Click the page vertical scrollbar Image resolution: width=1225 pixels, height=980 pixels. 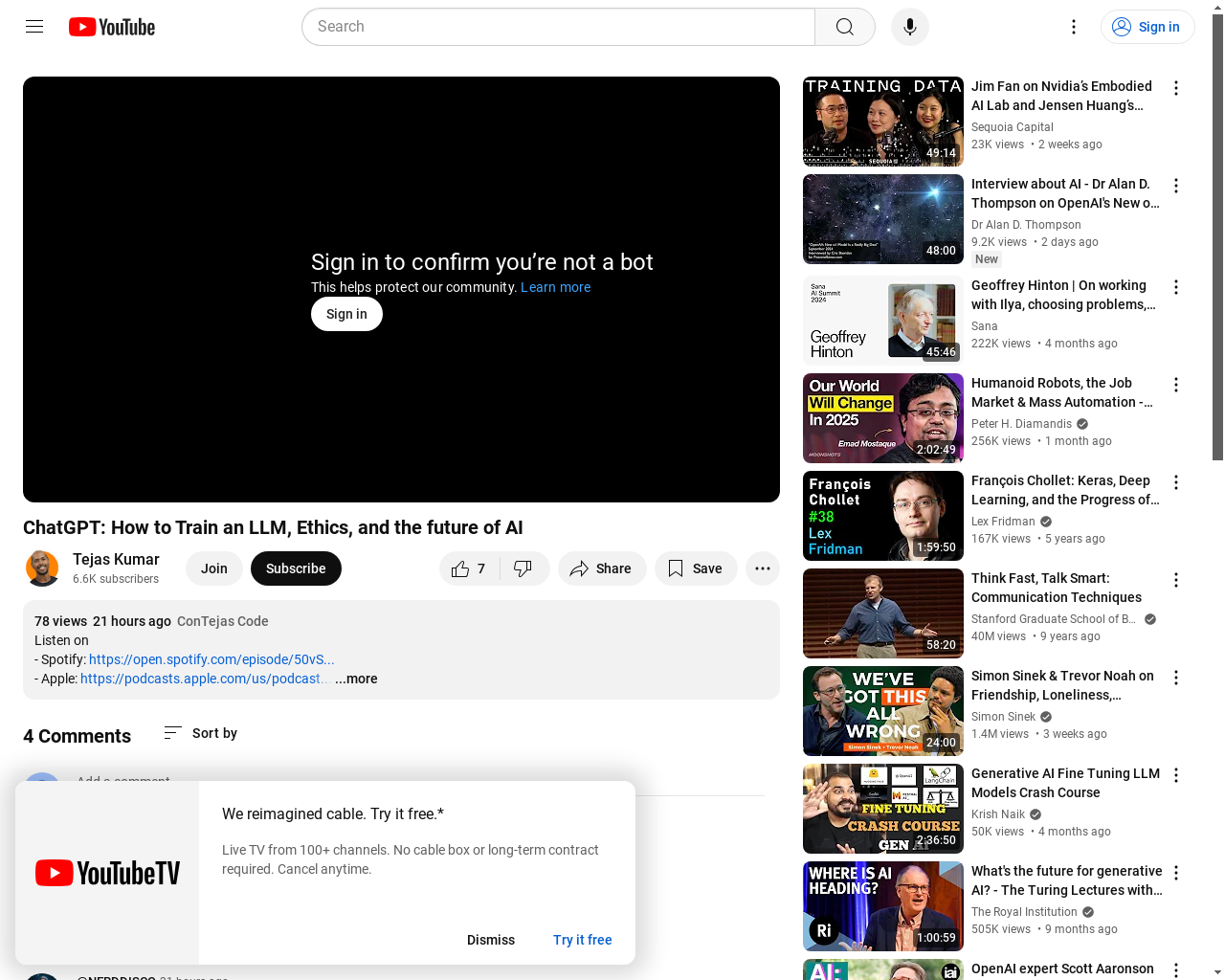[1217, 237]
